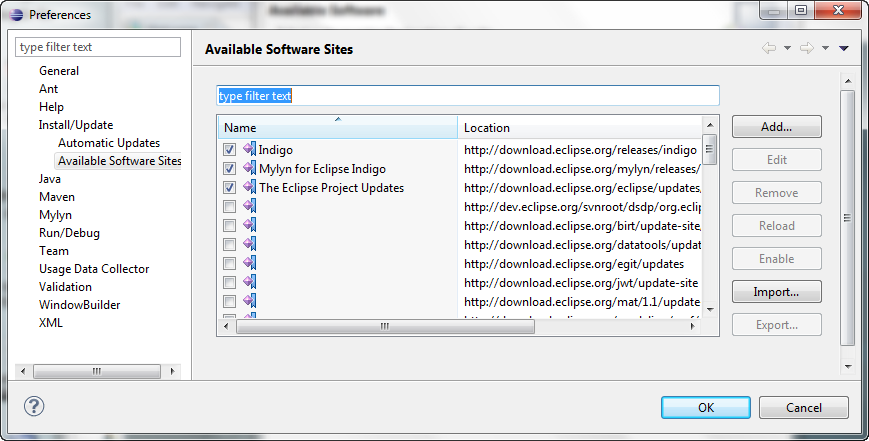Uncheck the Indigo site checkbox
The image size is (869, 441).
(229, 150)
